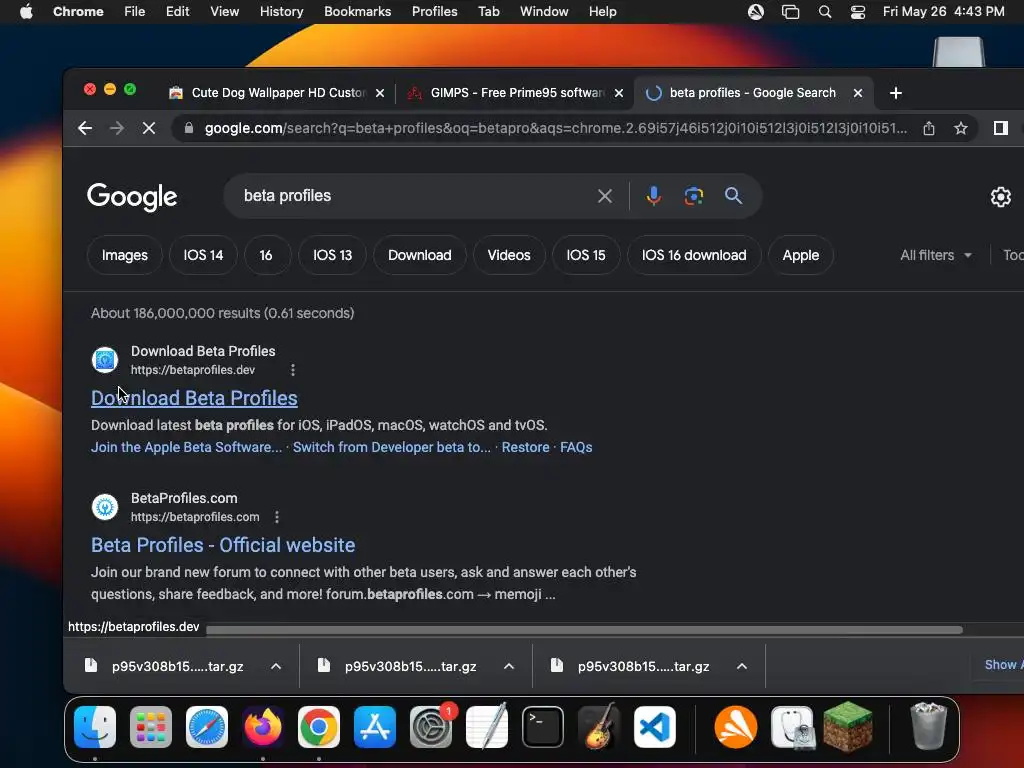This screenshot has width=1024, height=768.
Task: Open Spotlight search in menu bar
Action: 825,12
